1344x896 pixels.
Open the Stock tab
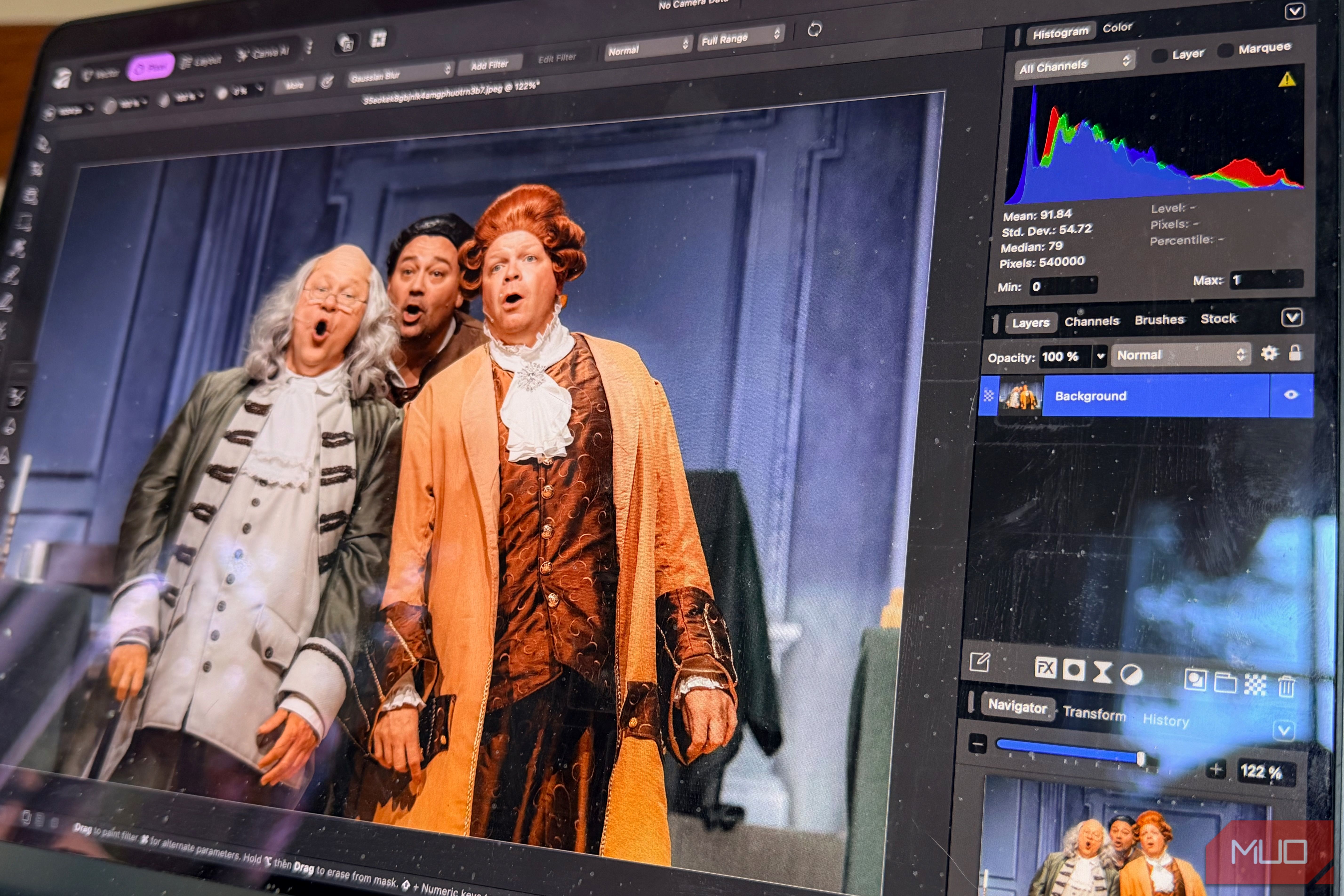pos(1218,318)
